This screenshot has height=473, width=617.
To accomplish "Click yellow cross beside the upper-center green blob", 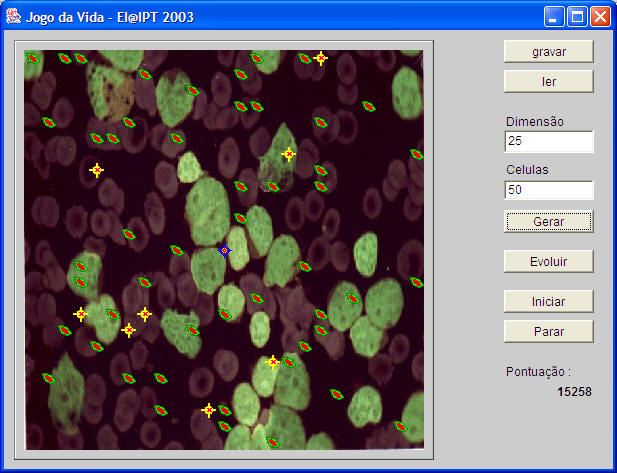I will 289,154.
